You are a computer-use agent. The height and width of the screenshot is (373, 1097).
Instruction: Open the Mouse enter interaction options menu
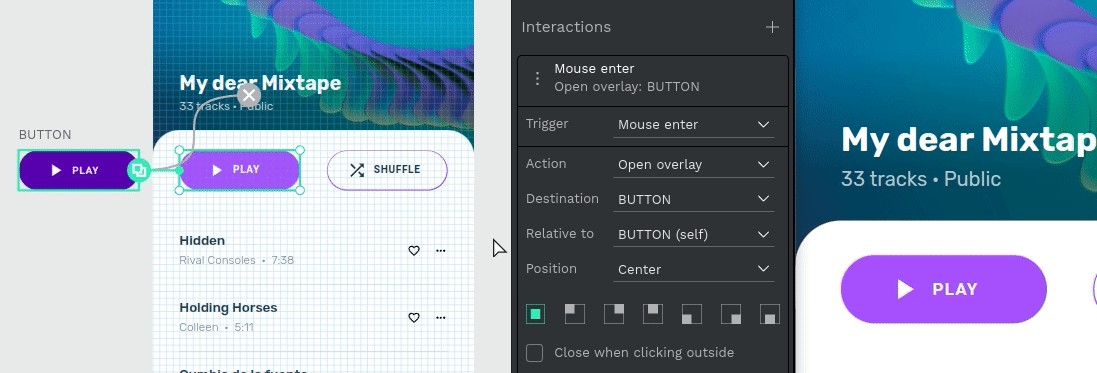coord(537,78)
